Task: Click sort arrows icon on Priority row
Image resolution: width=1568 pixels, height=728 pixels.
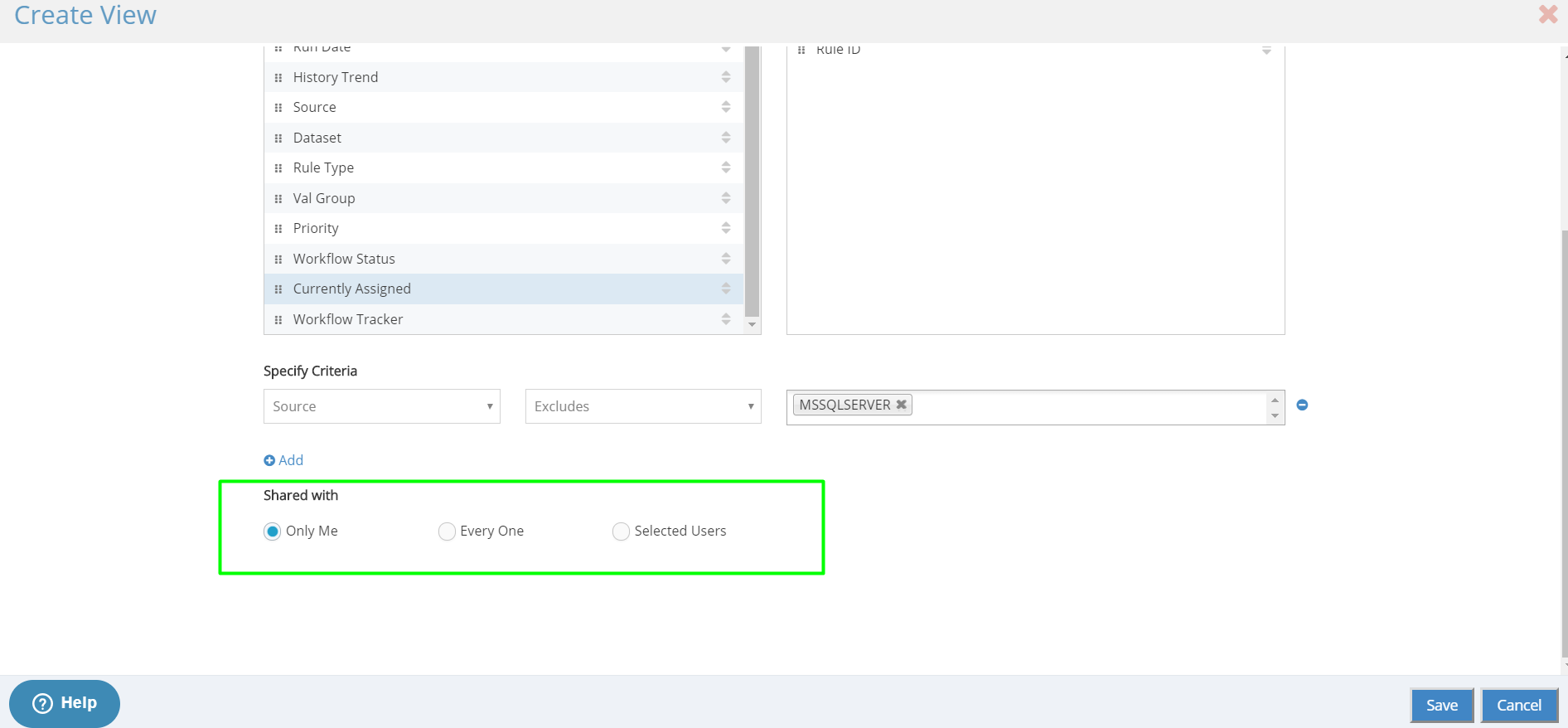Action: pyautogui.click(x=726, y=228)
